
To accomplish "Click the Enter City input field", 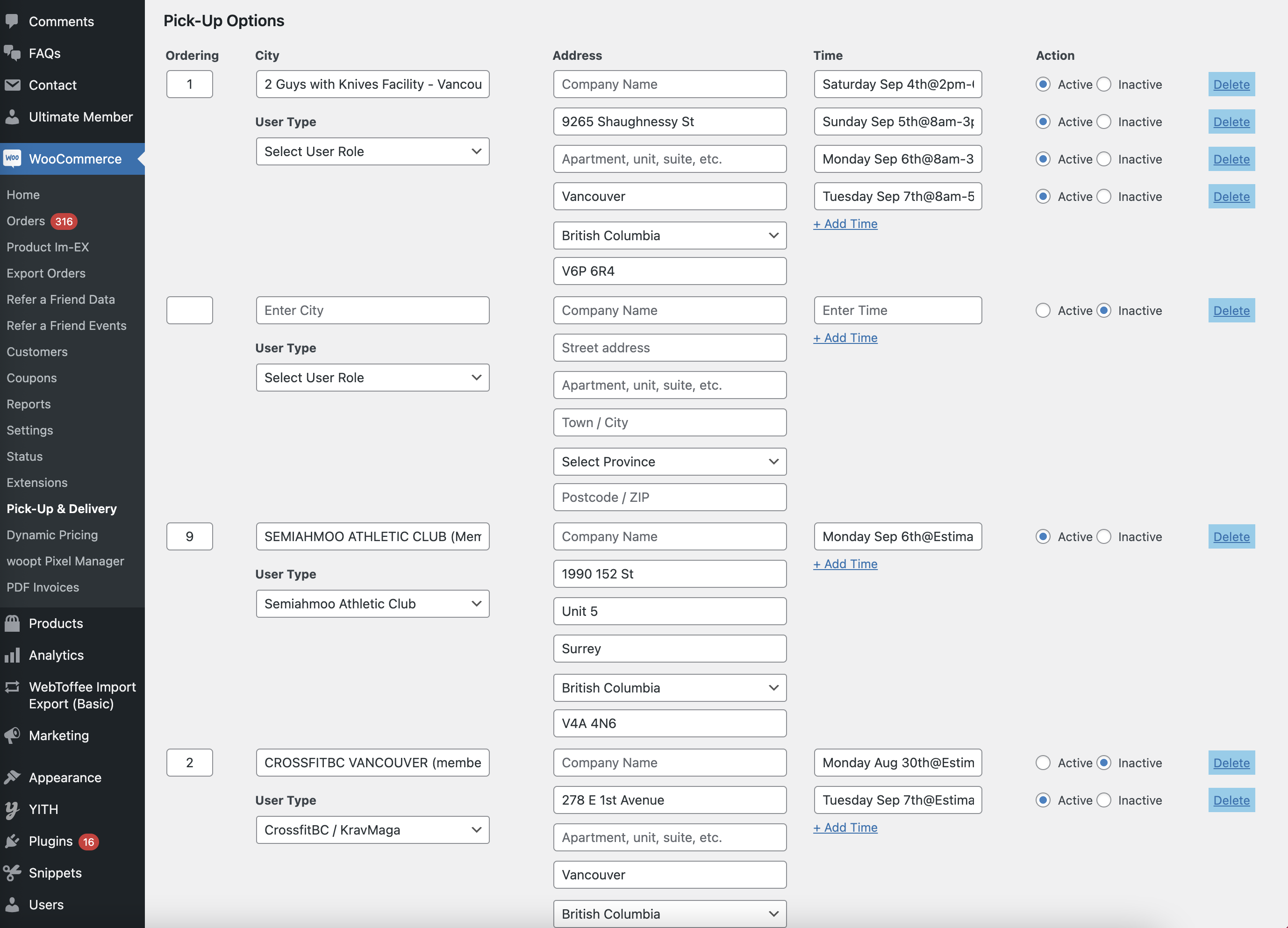I will [x=372, y=311].
